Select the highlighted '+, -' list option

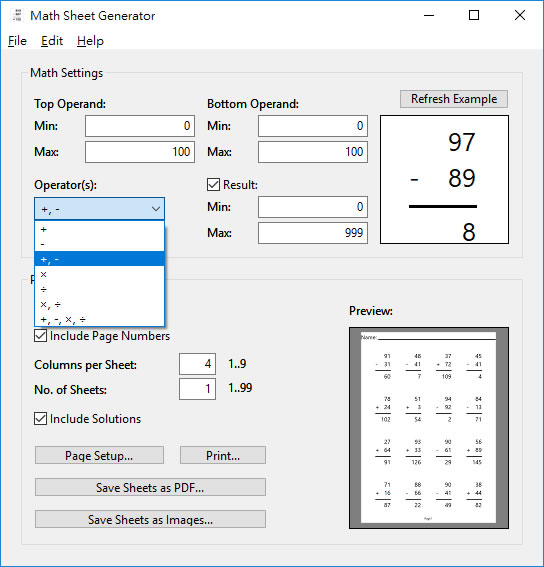[x=99, y=259]
